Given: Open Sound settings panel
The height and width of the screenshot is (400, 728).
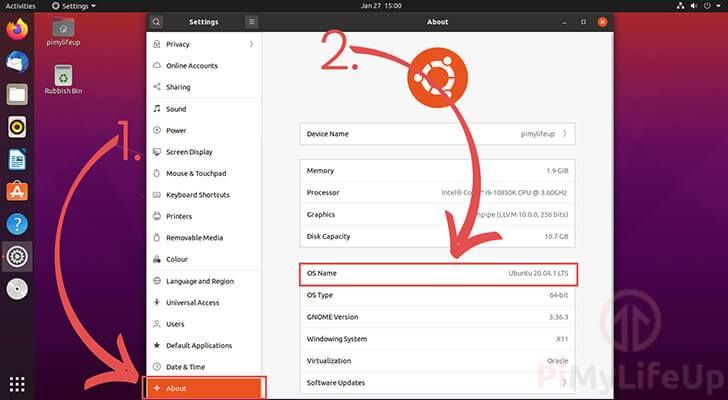Looking at the screenshot, I should coord(204,109).
